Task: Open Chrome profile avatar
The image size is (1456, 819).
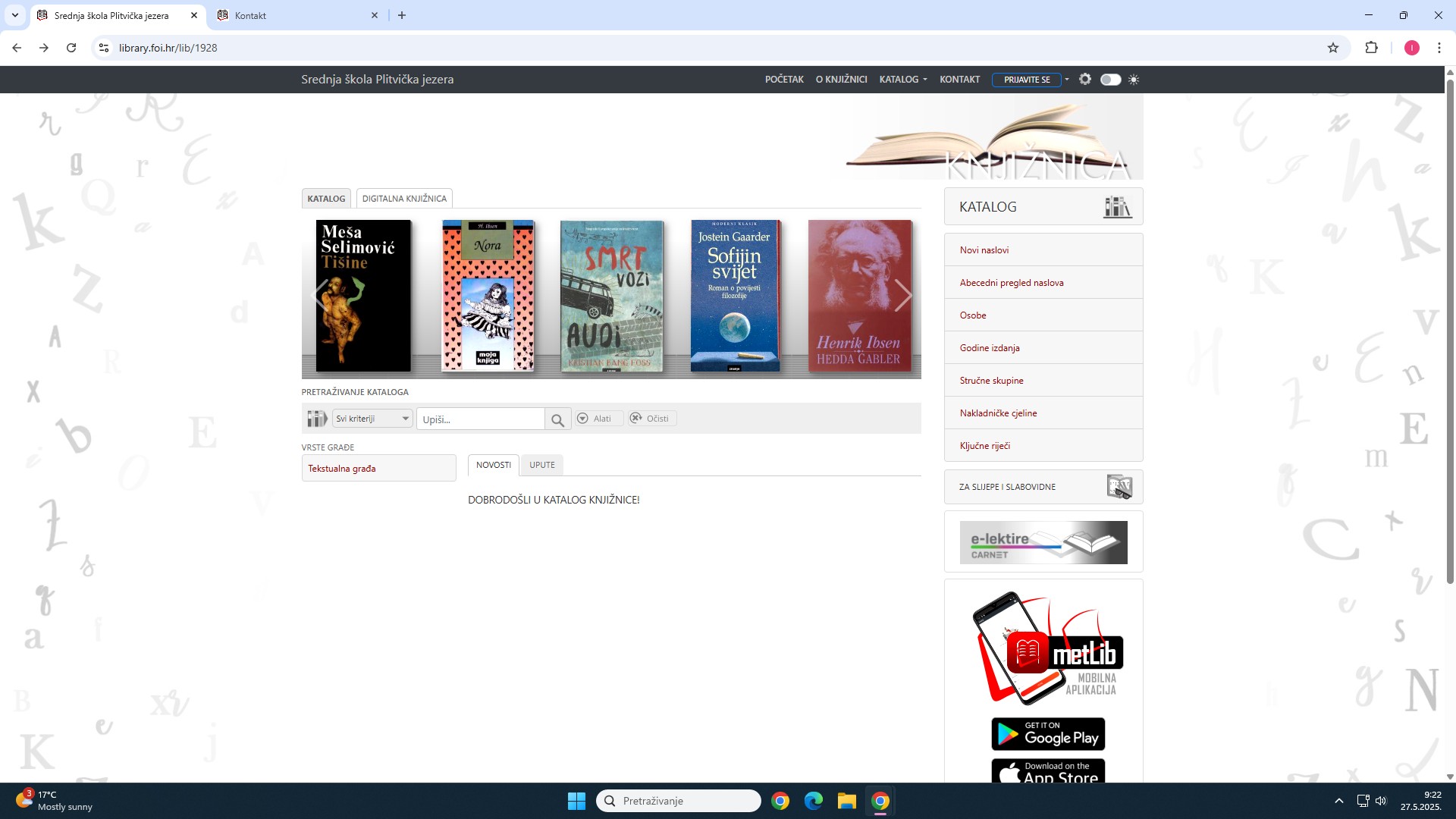Action: click(x=1411, y=48)
